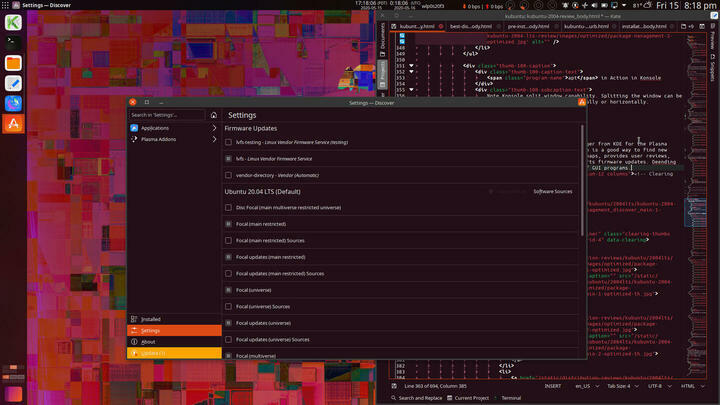Click the Plasma Addons category icon

coord(134,139)
